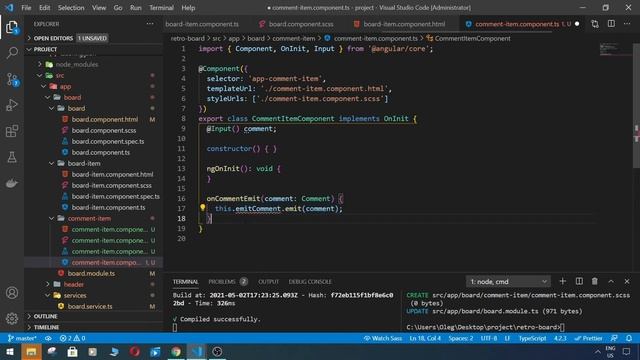Switch to board-item.component.ts tab
This screenshot has height=360, width=640.
point(202,24)
